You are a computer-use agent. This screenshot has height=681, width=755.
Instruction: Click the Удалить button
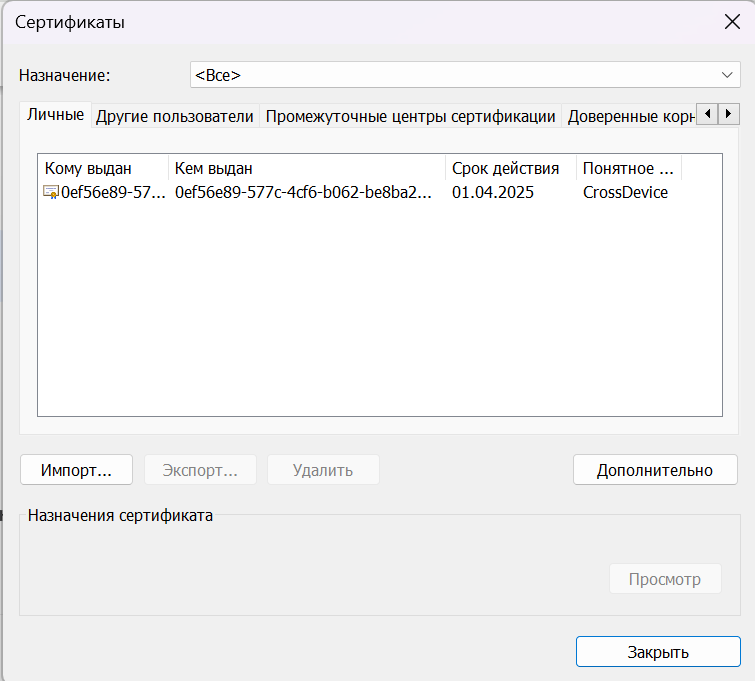[323, 470]
